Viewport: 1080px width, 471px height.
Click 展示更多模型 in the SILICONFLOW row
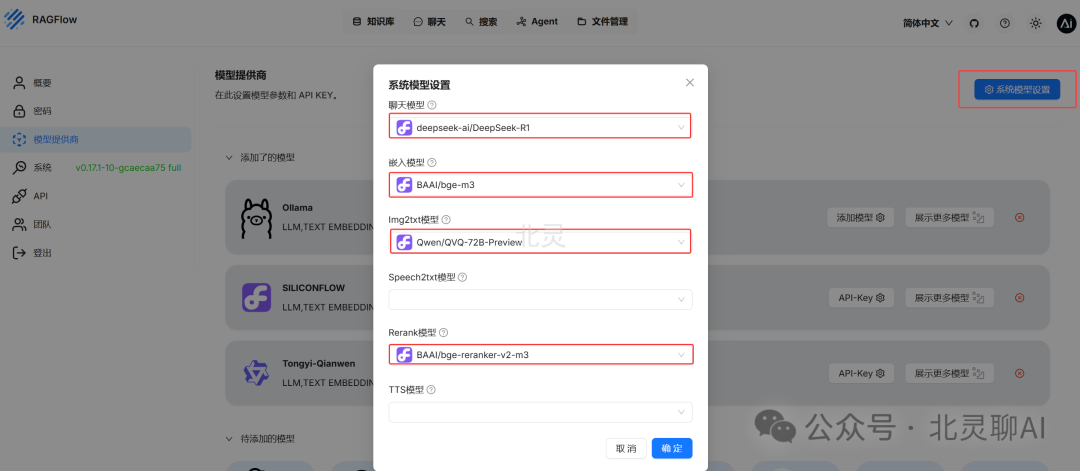click(x=949, y=297)
